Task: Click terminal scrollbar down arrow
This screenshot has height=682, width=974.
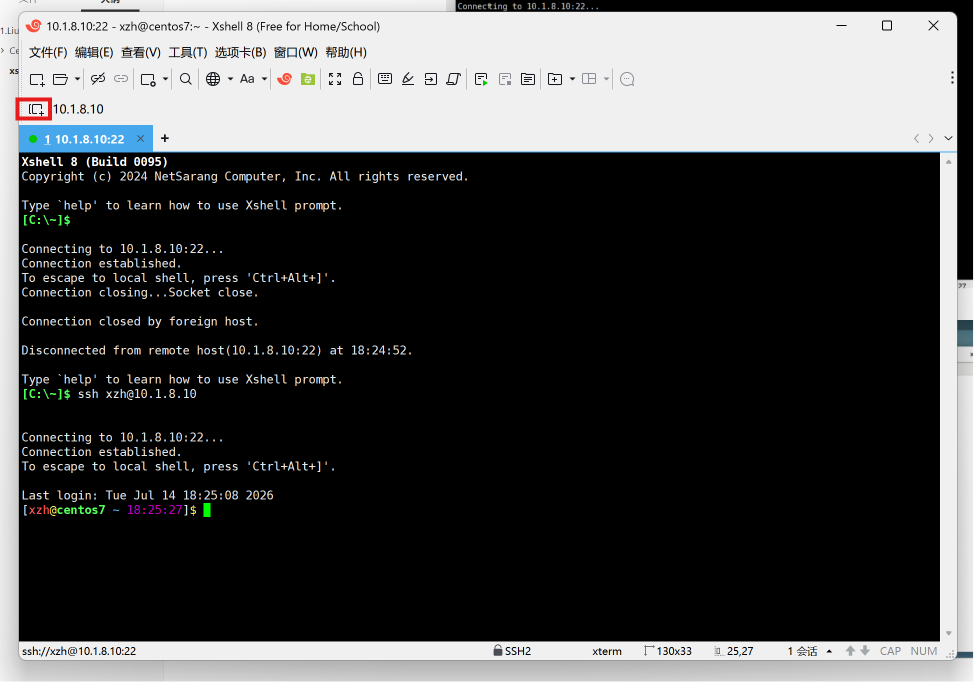Action: click(x=949, y=634)
